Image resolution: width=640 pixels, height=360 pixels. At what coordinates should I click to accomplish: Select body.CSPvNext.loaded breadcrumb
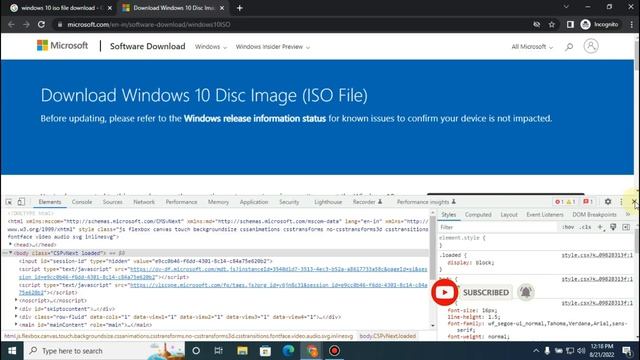(x=387, y=336)
